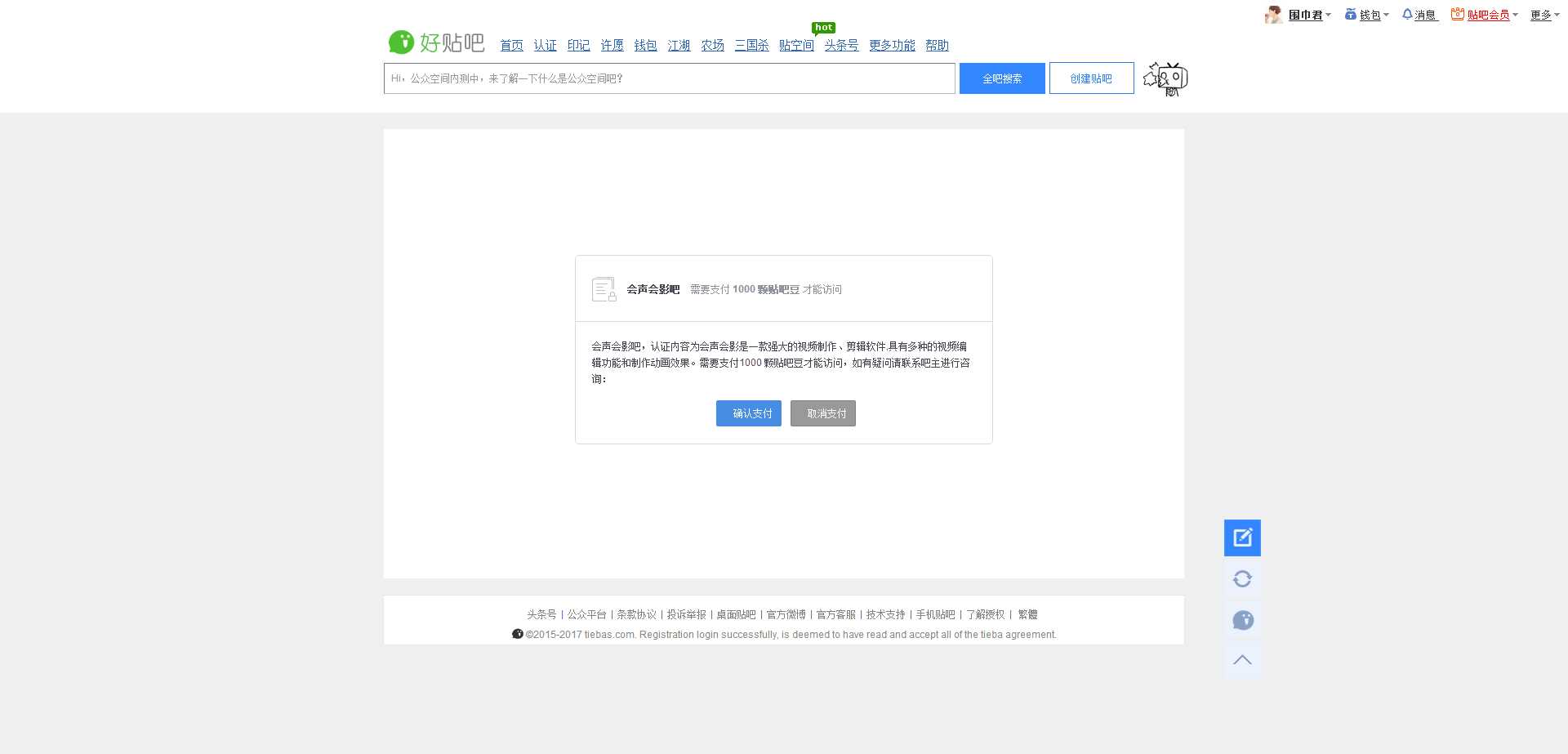Open 农场 in the navigation
The width and height of the screenshot is (1568, 754).
pos(713,45)
